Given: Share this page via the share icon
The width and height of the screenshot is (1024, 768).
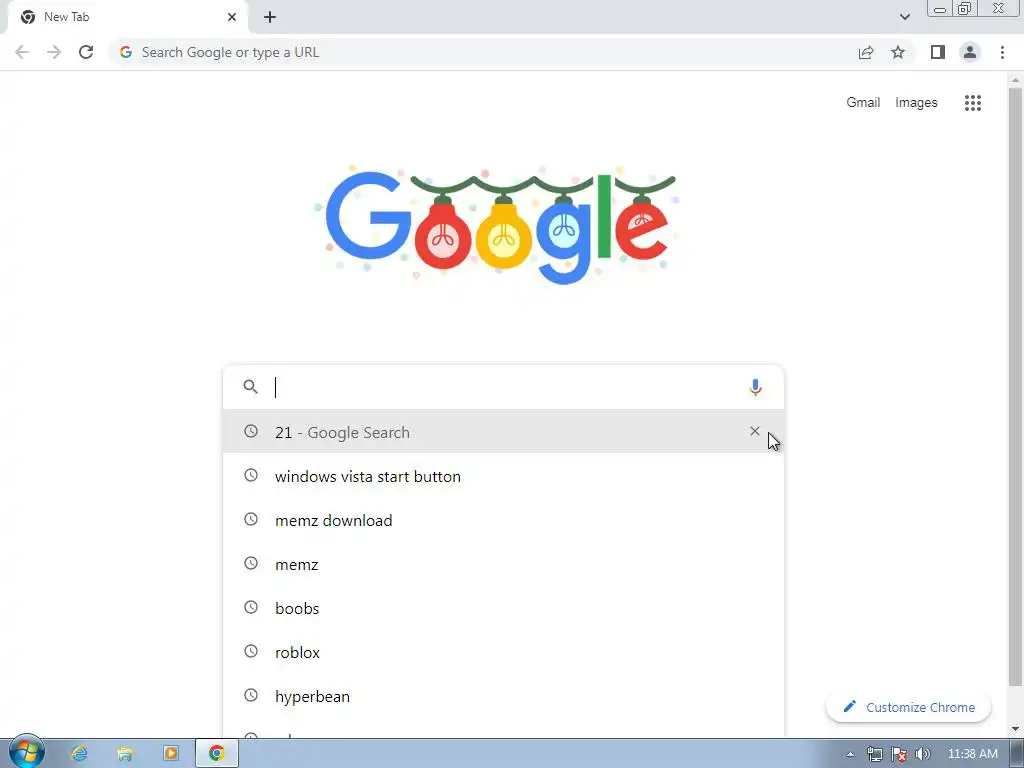Looking at the screenshot, I should pos(866,52).
